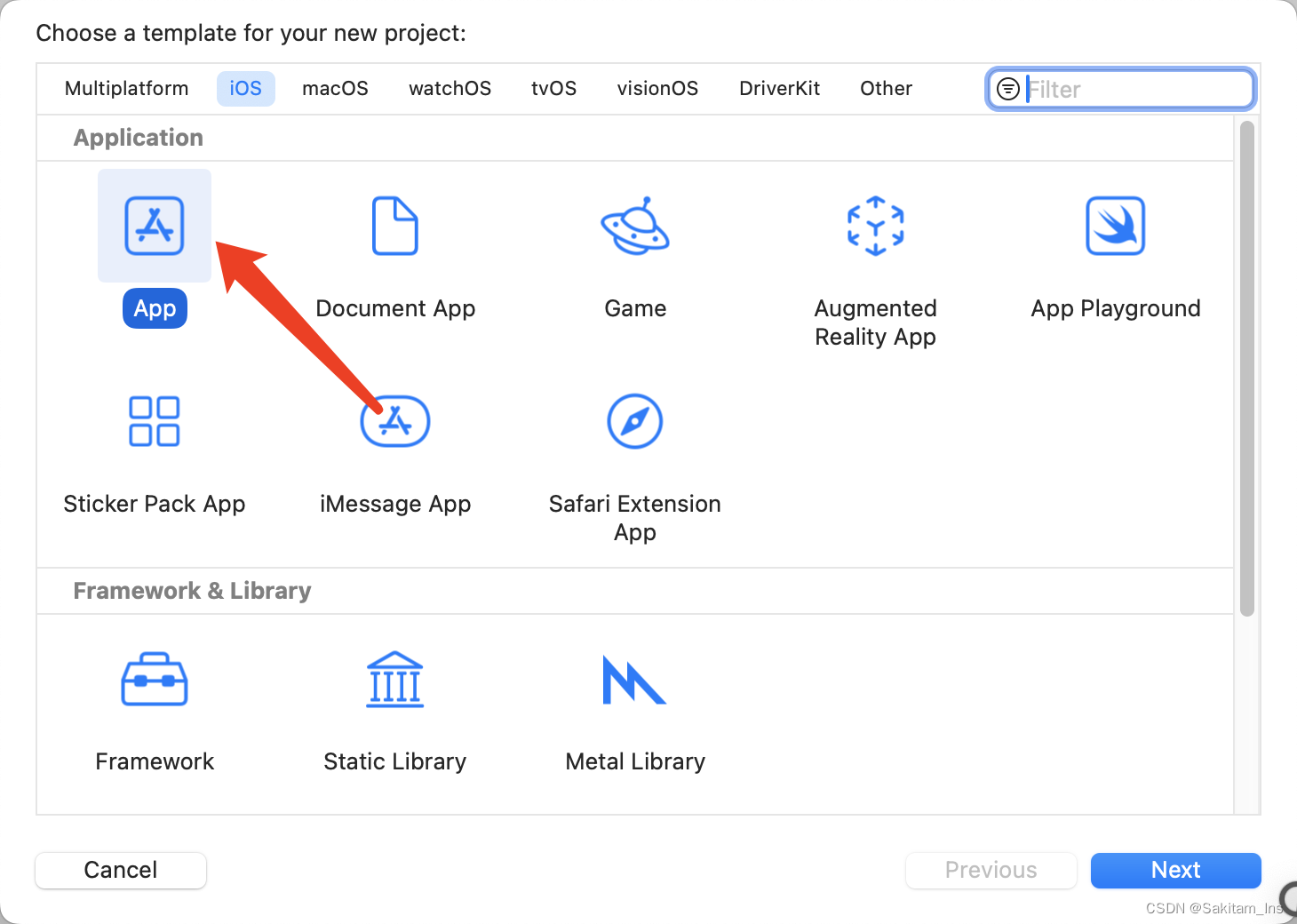Open the watchOS tab
Viewport: 1297px width, 924px height.
point(450,89)
